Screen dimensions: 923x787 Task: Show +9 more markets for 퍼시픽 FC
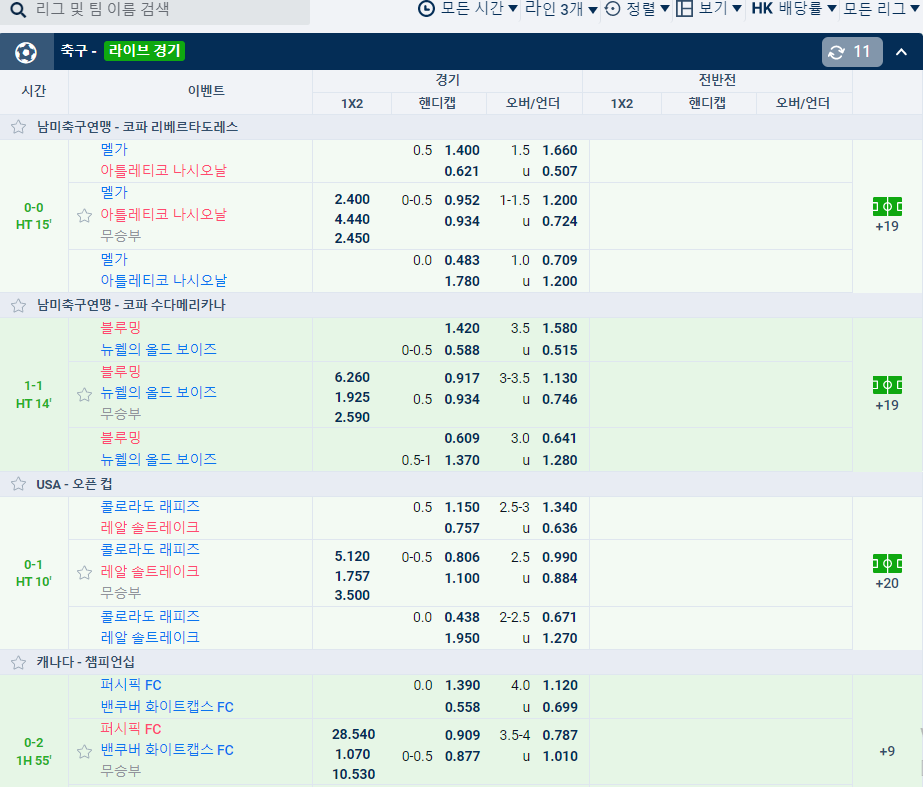(887, 751)
